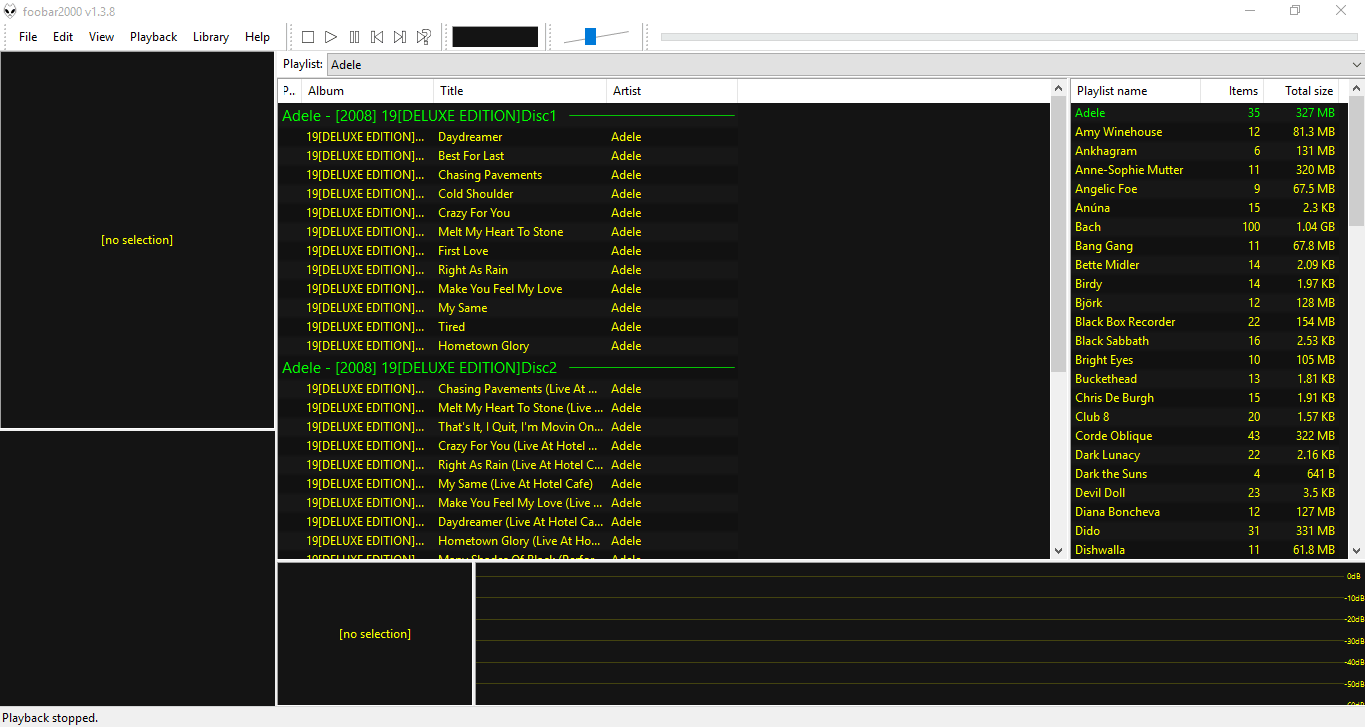Click the Playback stopped status bar text

tap(51, 718)
